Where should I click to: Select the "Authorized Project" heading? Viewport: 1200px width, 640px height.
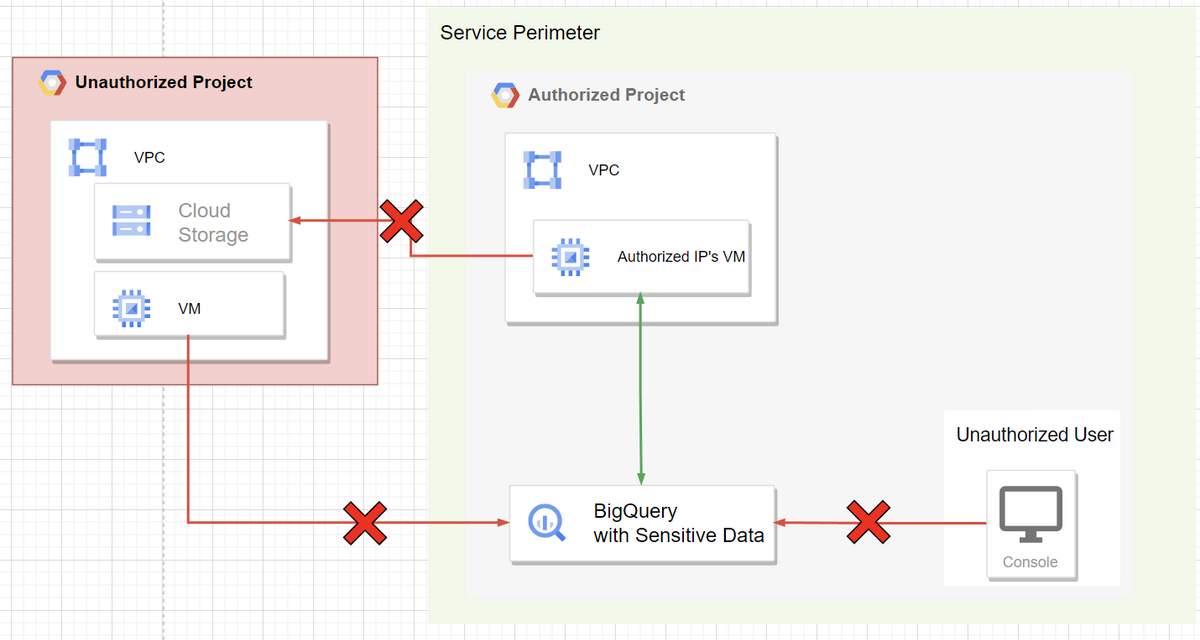tap(607, 95)
